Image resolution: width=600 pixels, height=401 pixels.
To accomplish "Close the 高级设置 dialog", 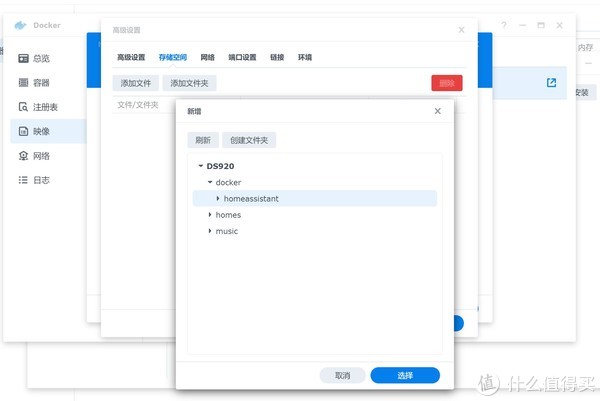I will [x=461, y=30].
